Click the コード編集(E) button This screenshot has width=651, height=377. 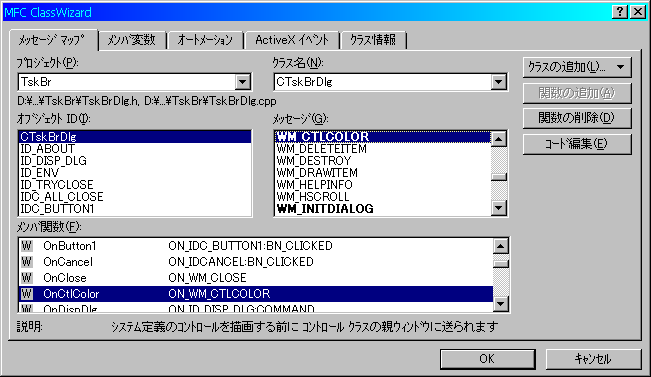577,144
